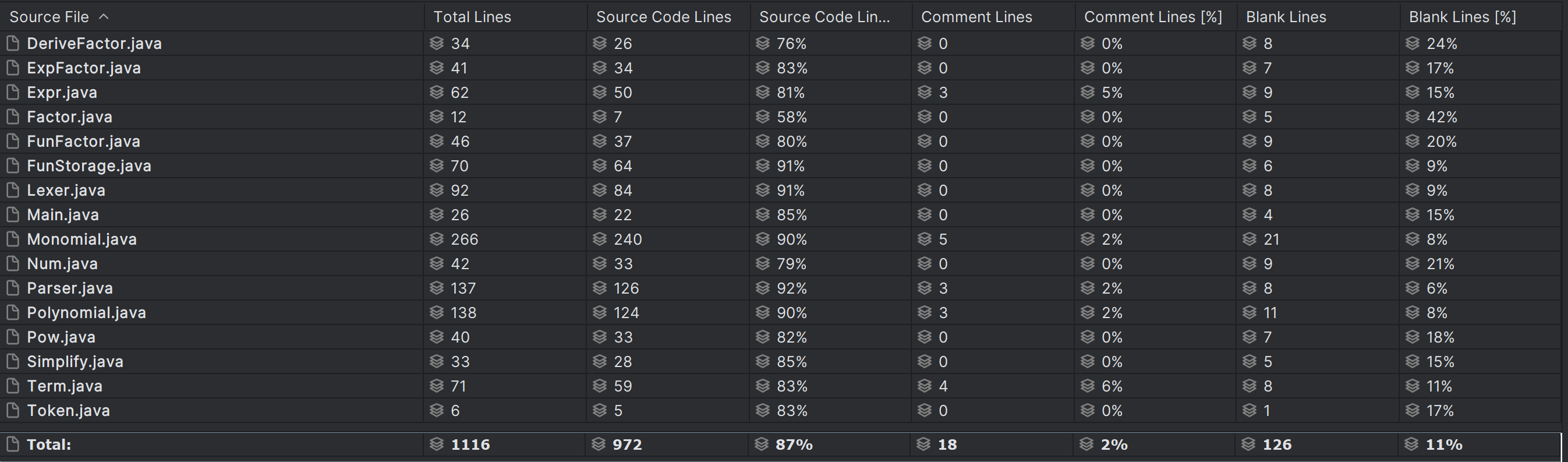This screenshot has width=1568, height=462.
Task: Click the stack icon next to Parser.java's 92%
Action: [x=763, y=288]
